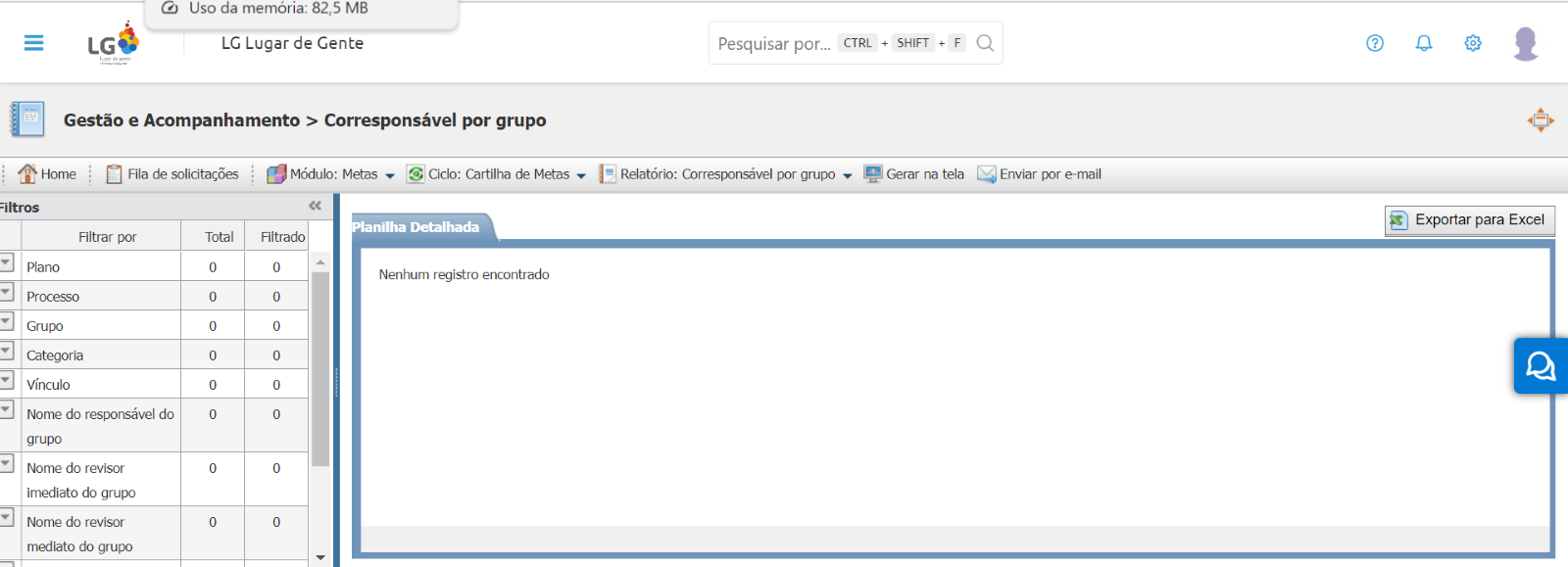1568x567 pixels.
Task: Click the Home toolbar label
Action: (58, 174)
